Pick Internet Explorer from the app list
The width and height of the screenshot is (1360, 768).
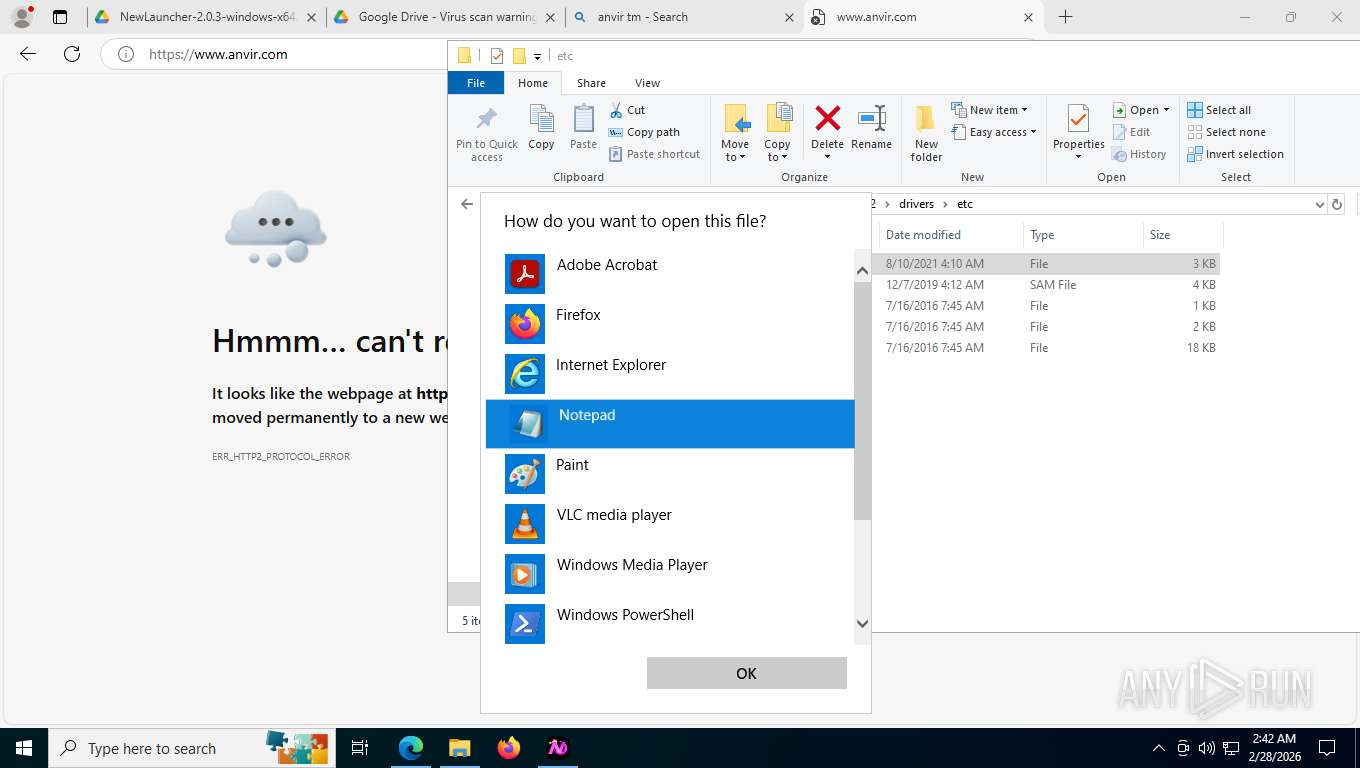[x=670, y=373]
